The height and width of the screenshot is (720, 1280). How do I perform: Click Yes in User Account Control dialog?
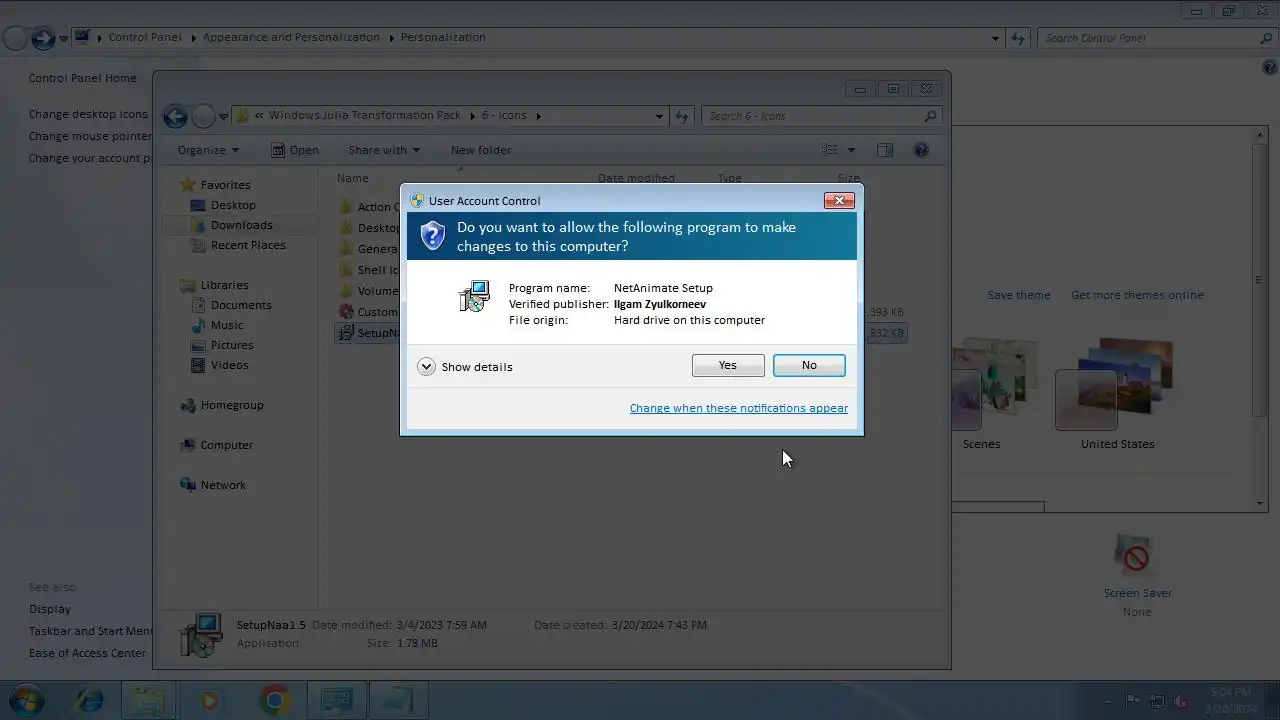(728, 366)
